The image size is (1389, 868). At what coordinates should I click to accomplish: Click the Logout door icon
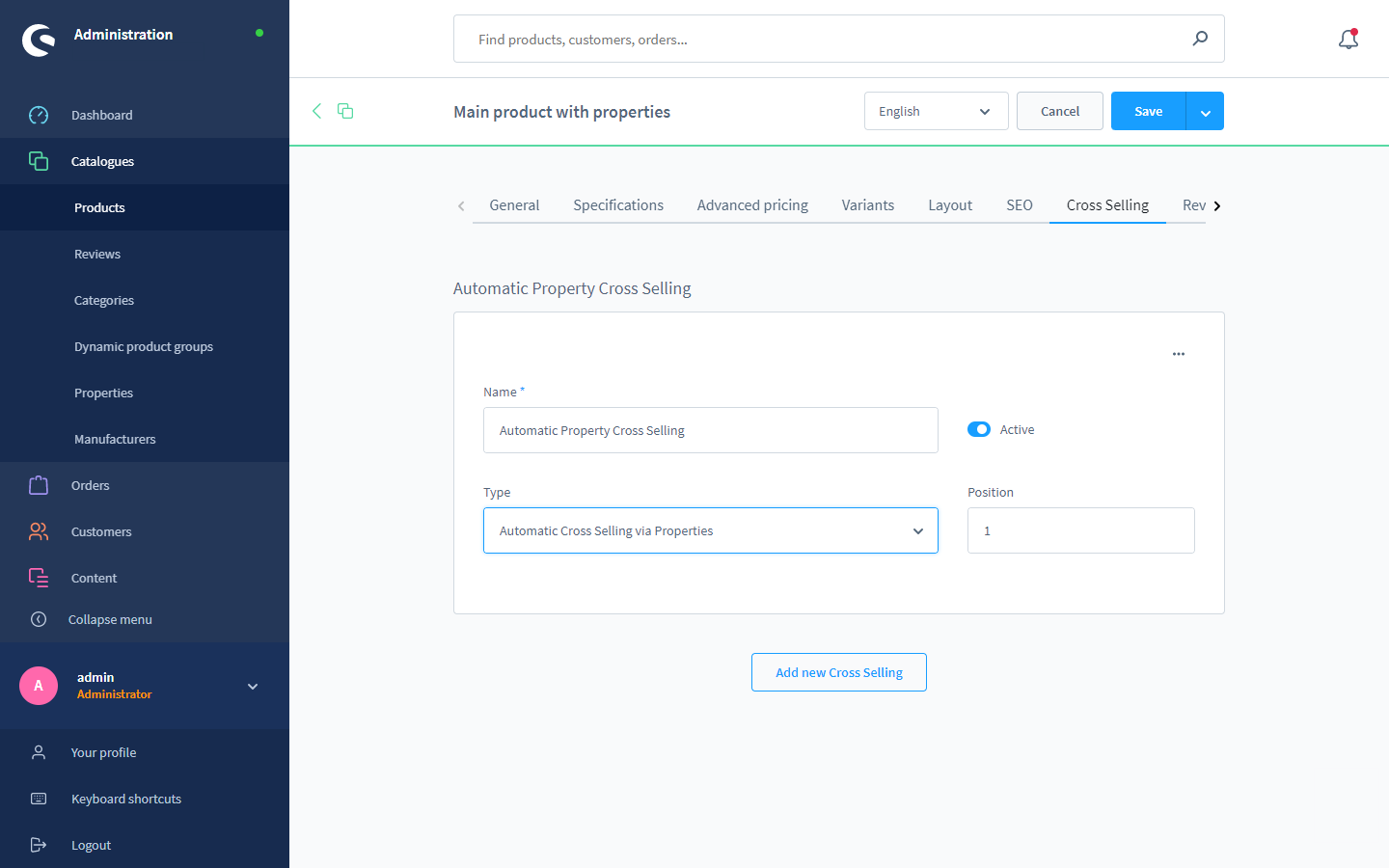click(x=39, y=845)
